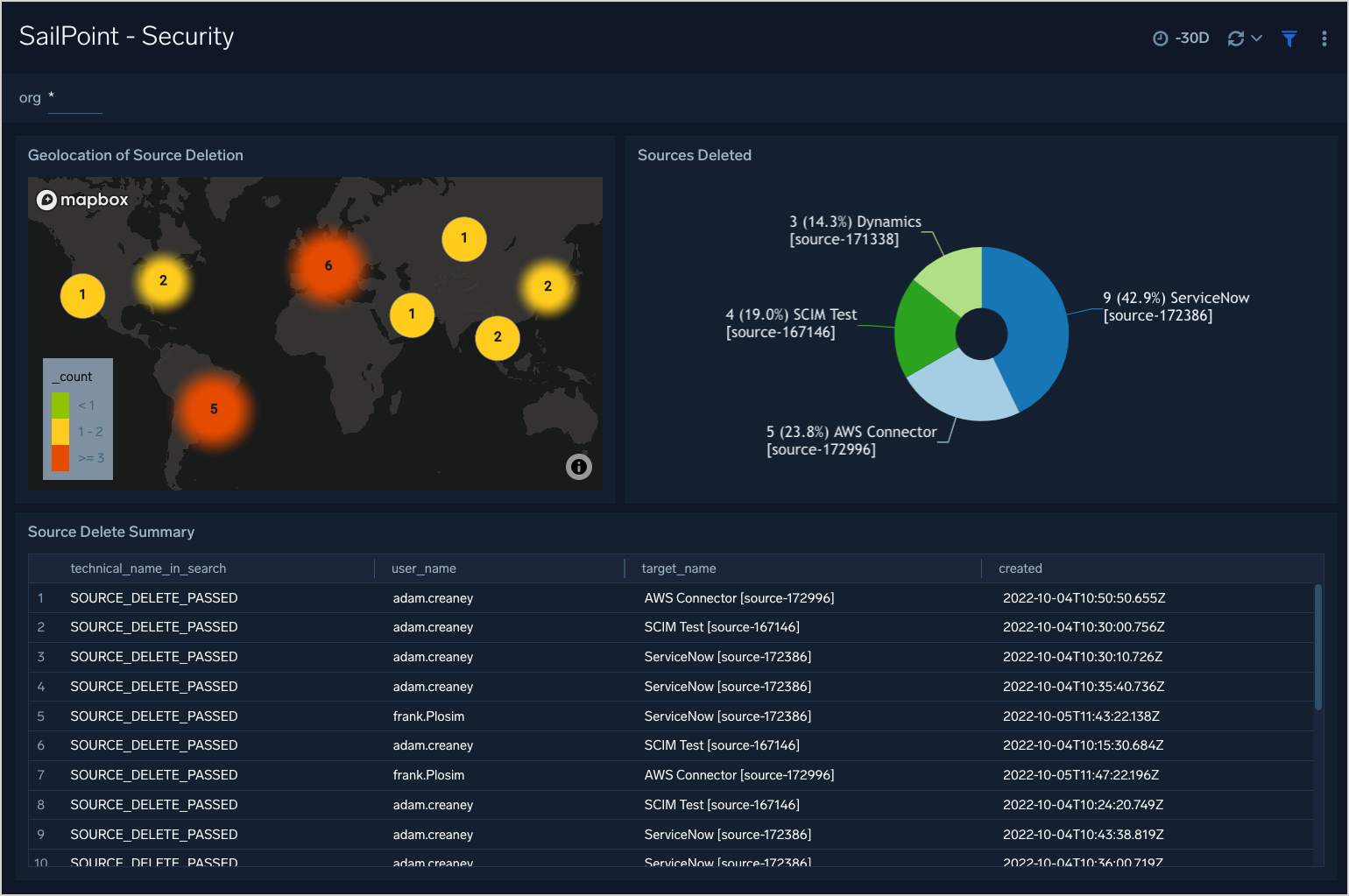Image resolution: width=1349 pixels, height=896 pixels.
Task: Click the Mapbox logo on the map
Action: (x=82, y=200)
